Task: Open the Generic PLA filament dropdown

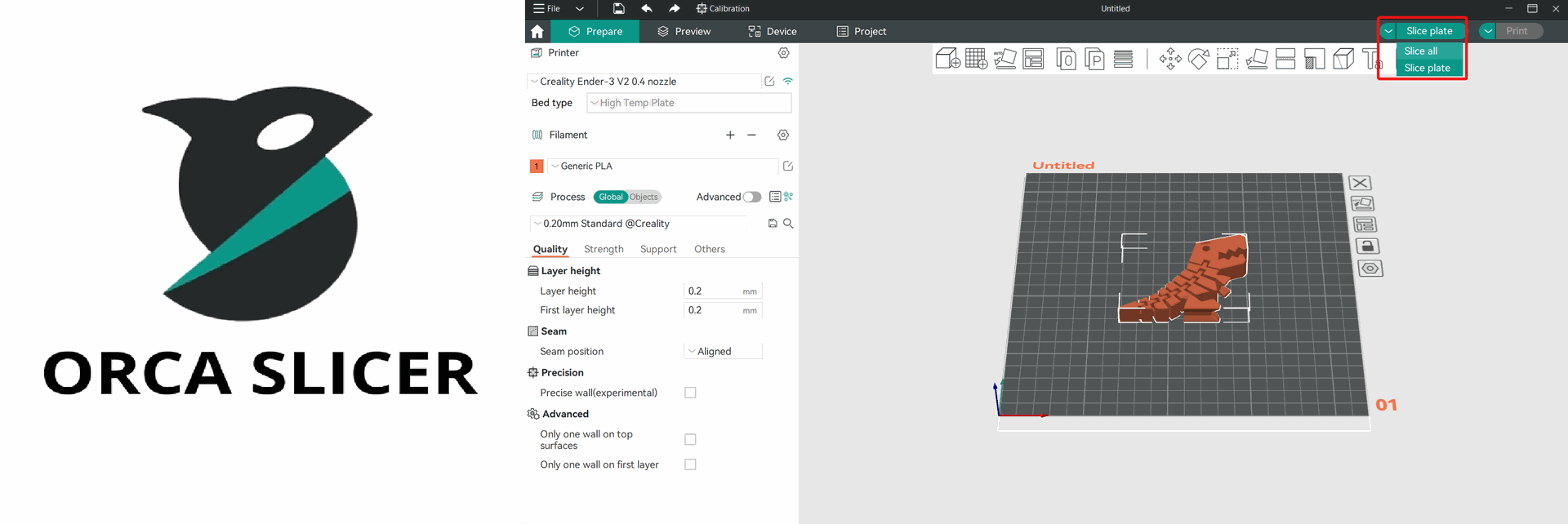Action: point(662,166)
